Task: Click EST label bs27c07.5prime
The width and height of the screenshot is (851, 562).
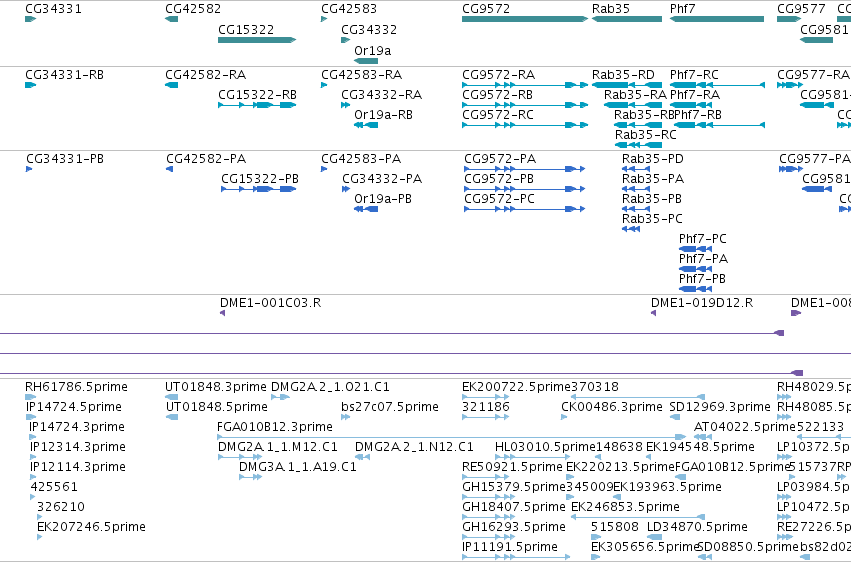Action: (x=390, y=407)
